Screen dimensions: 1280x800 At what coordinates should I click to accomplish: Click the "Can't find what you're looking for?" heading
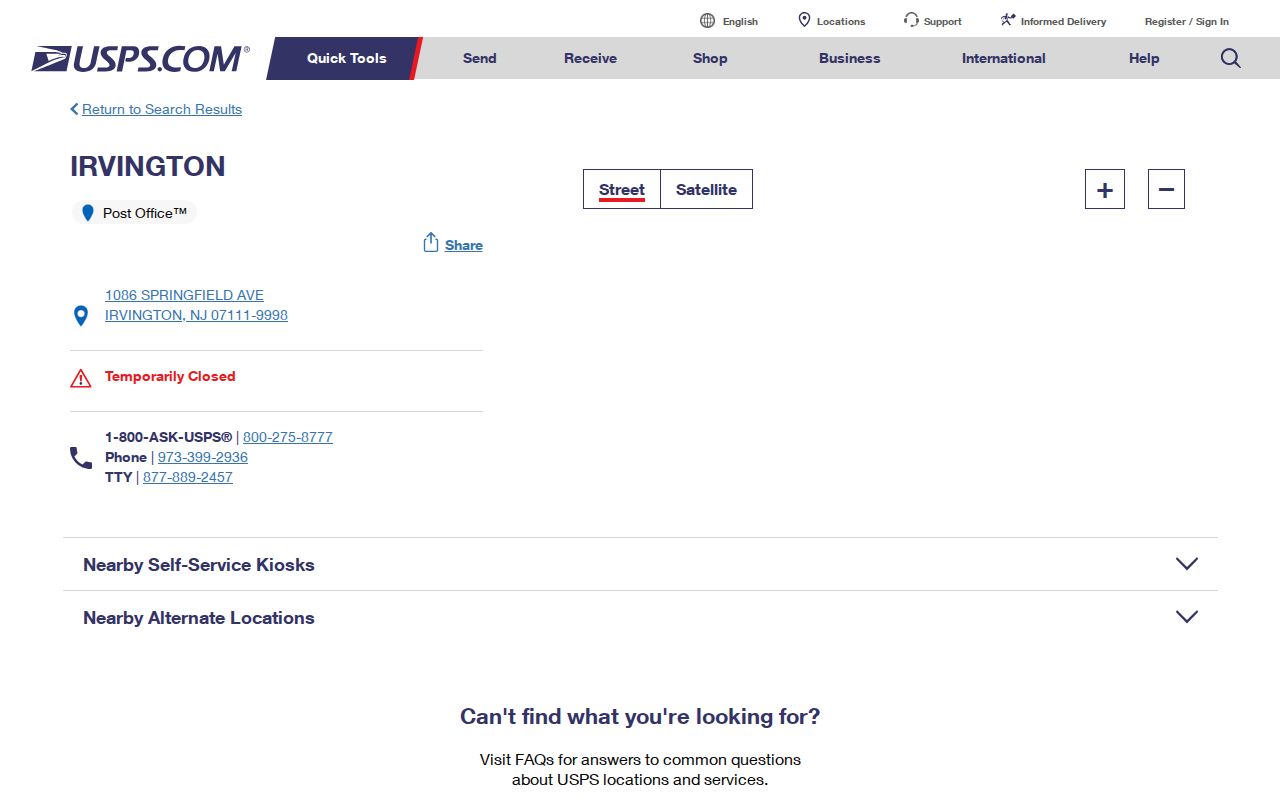[x=640, y=716]
